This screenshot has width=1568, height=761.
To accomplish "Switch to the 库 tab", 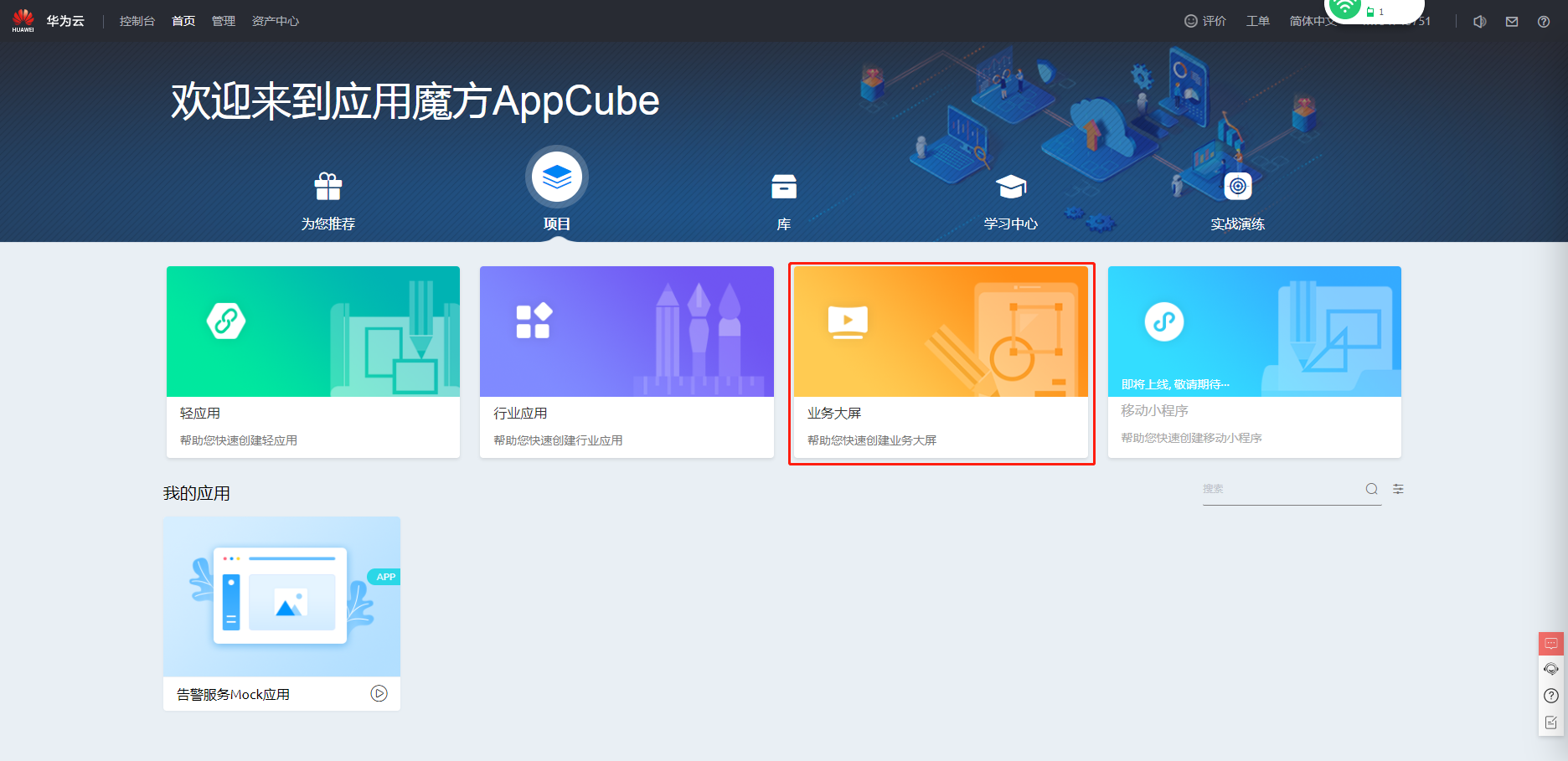I will tap(784, 201).
